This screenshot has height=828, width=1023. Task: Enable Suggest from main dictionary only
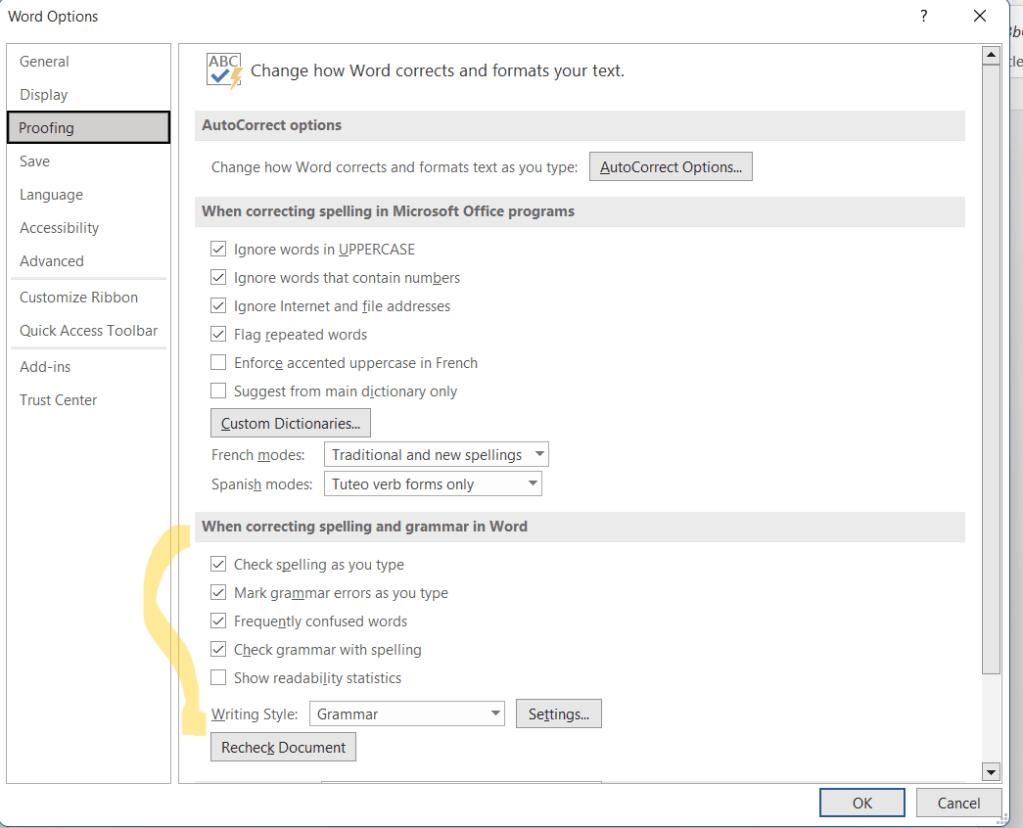click(x=218, y=391)
